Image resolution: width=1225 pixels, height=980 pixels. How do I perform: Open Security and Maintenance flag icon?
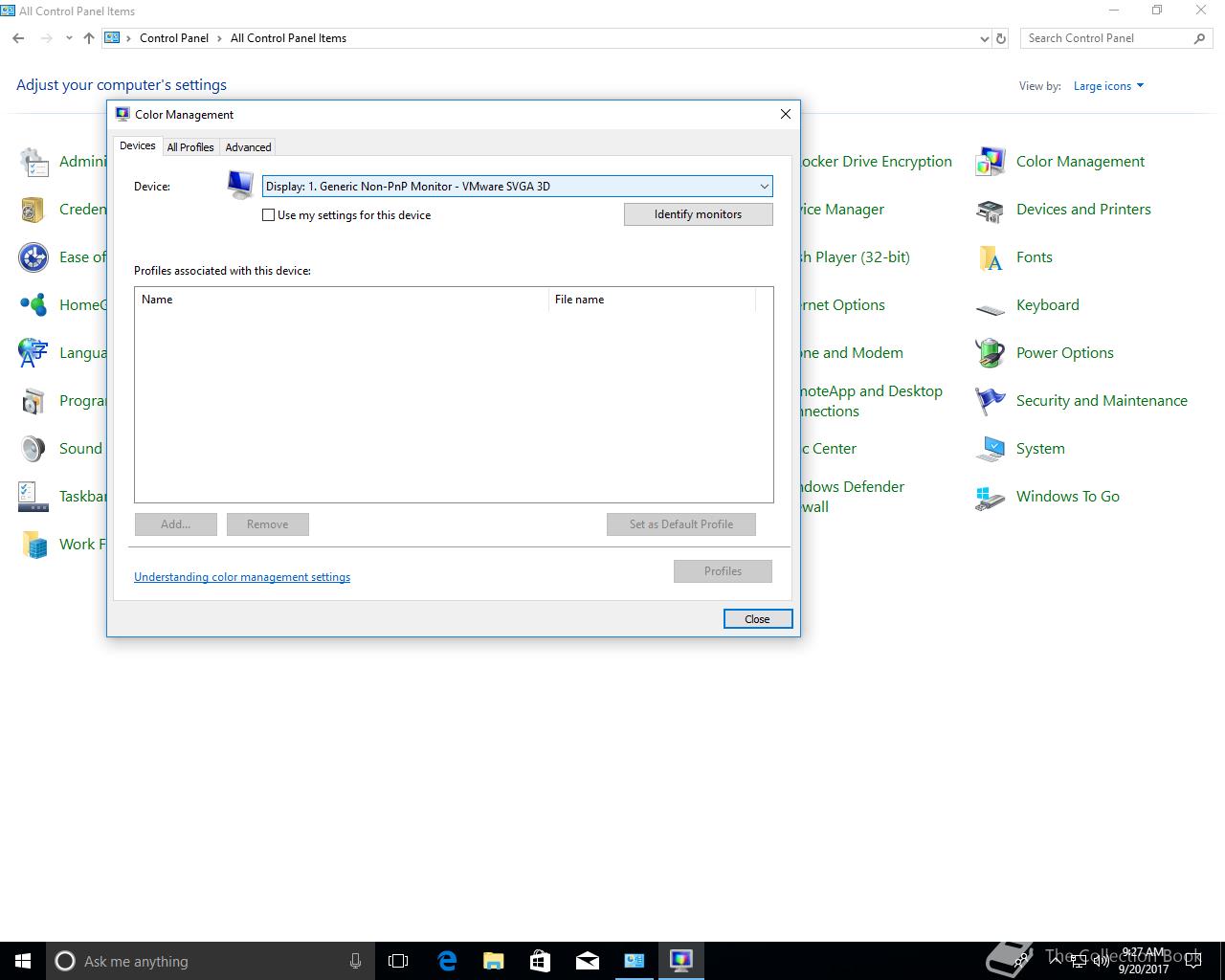pyautogui.click(x=990, y=401)
